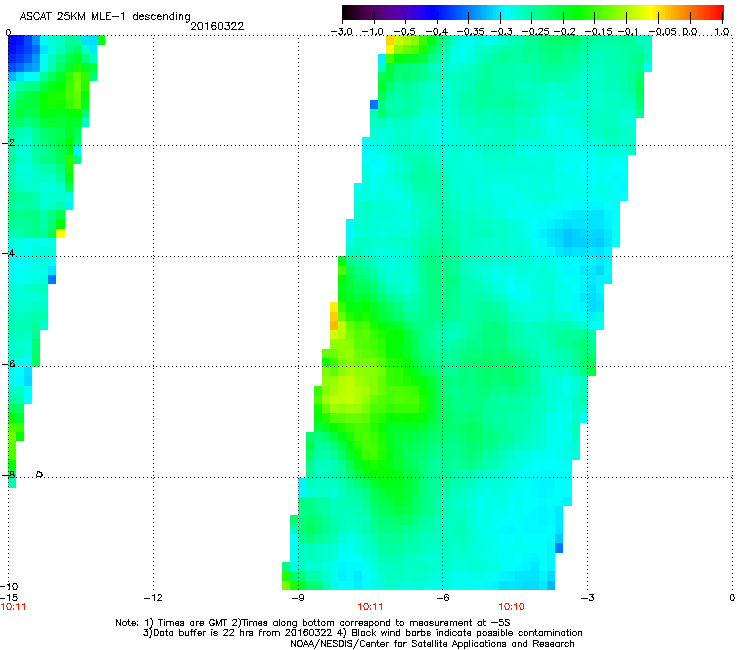The height and width of the screenshot is (650, 740).
Task: Click the latitude label -2 on left axis
Action: 10,143
